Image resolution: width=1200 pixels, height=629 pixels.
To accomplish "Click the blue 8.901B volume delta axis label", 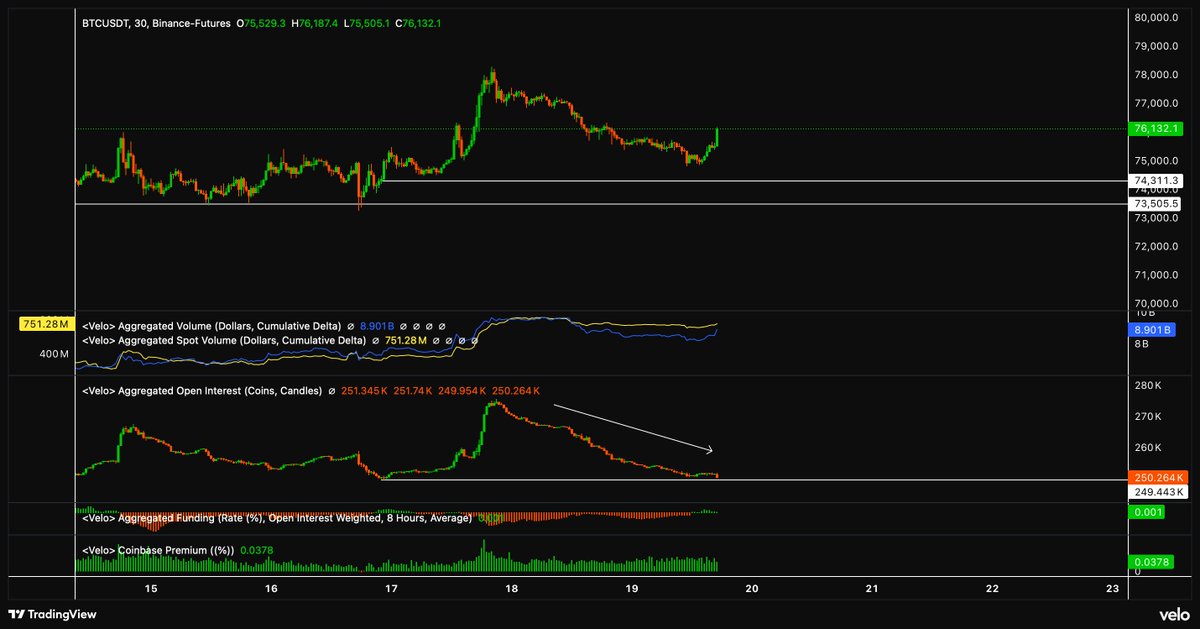I will click(1153, 330).
